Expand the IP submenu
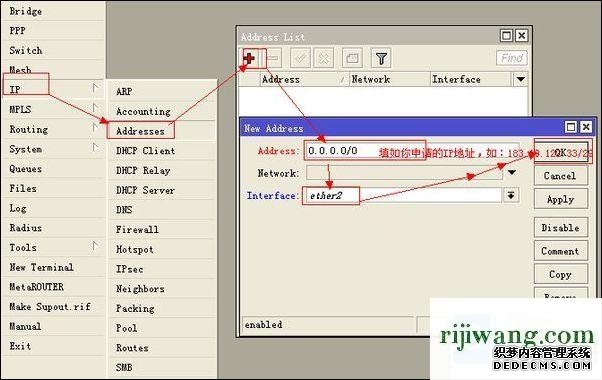602x380 pixels. (x=53, y=89)
